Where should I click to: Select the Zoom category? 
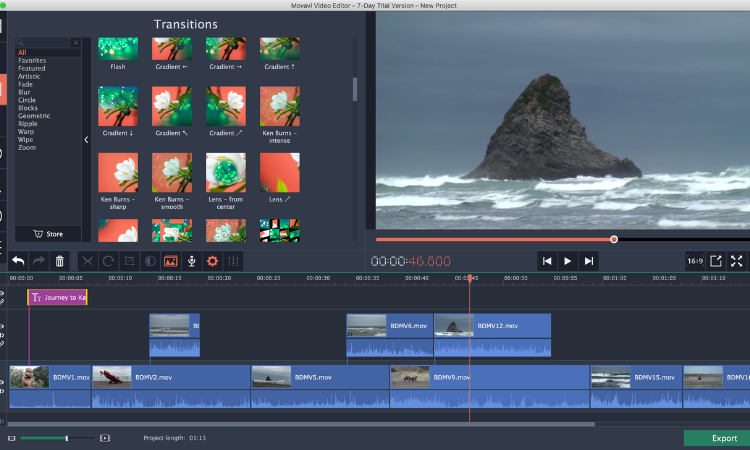[27, 147]
